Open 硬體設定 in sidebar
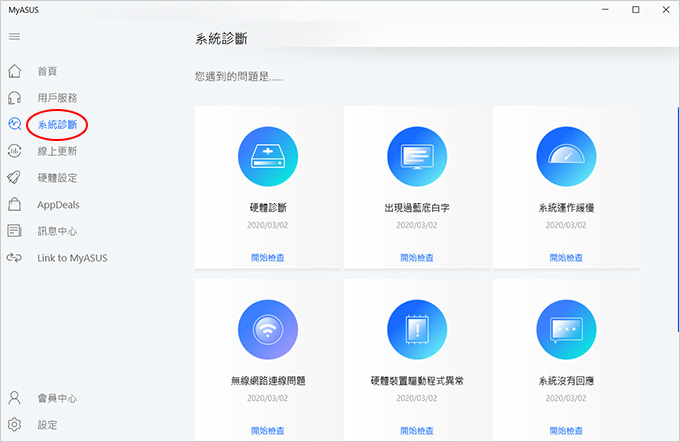The height and width of the screenshot is (442, 680). point(57,178)
